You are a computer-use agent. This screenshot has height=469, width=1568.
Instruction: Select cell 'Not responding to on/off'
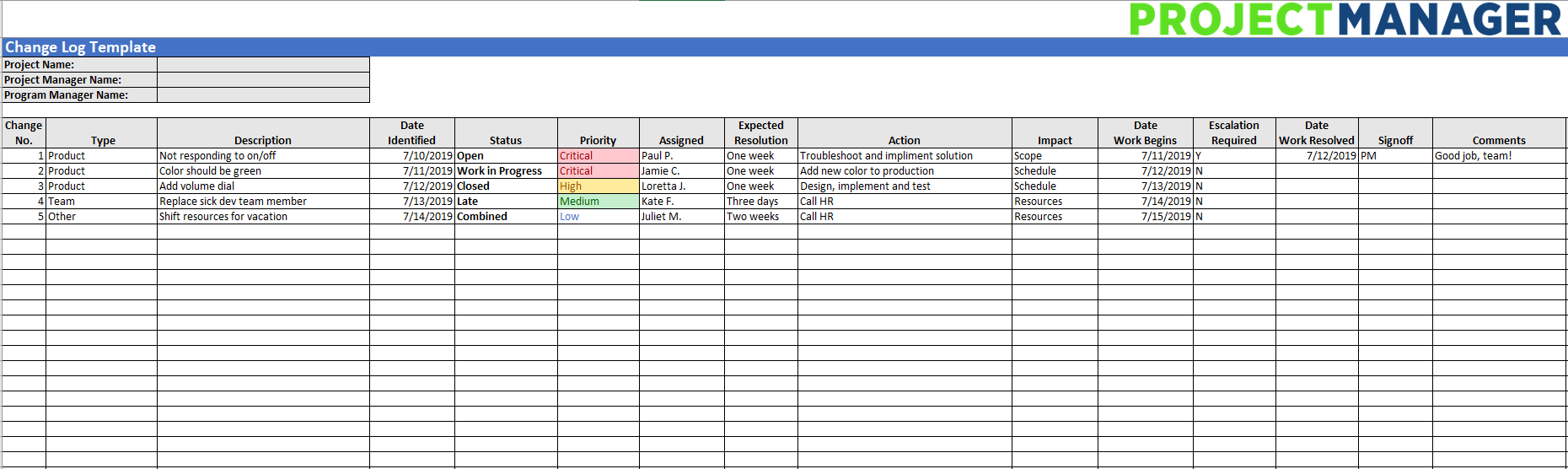[263, 156]
